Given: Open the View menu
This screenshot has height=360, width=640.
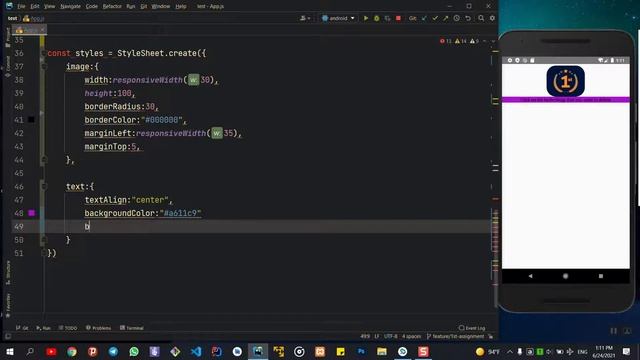Looking at the screenshot, I should coord(49,7).
